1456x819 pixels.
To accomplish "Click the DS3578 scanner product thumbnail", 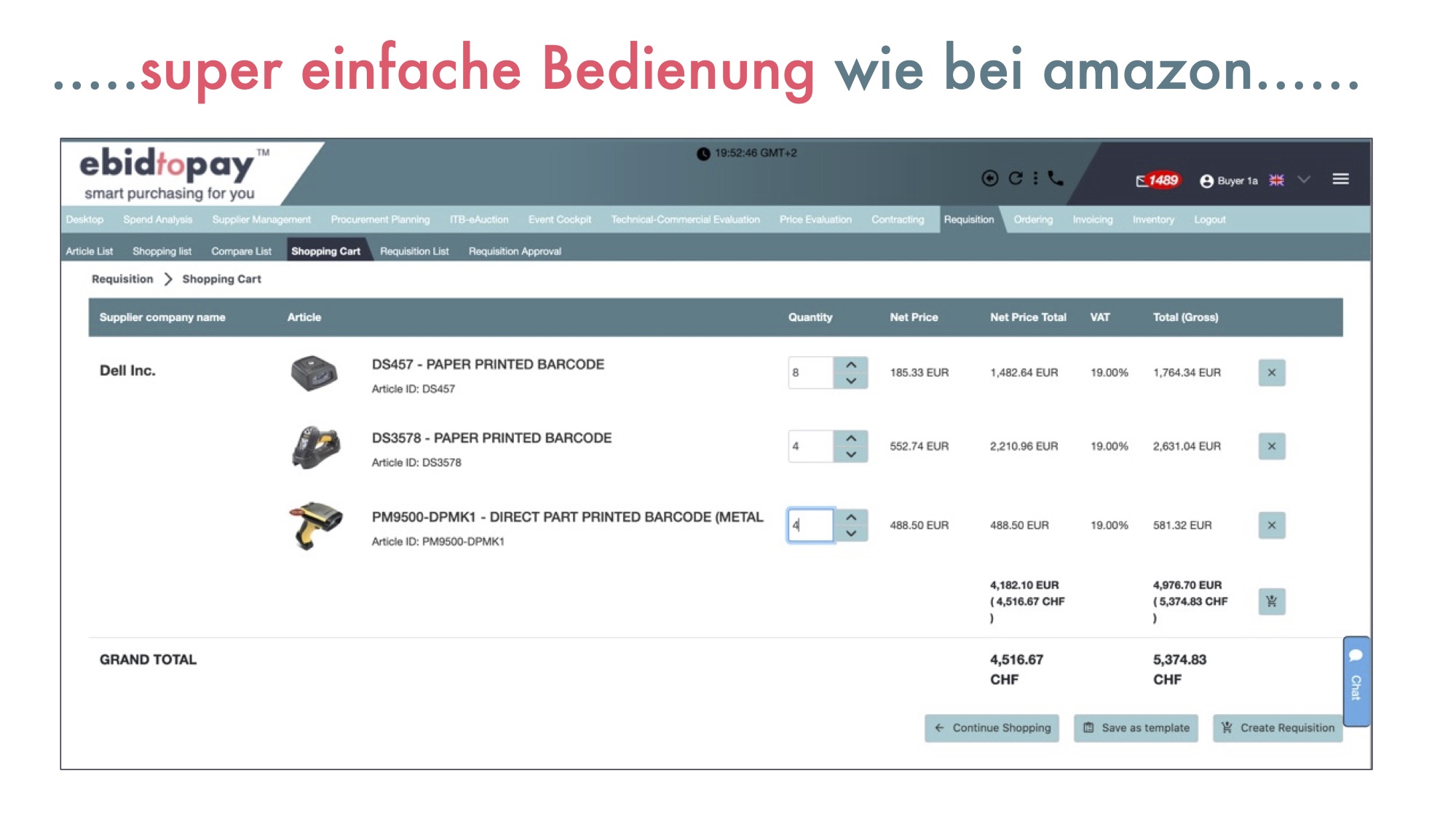I will click(315, 447).
